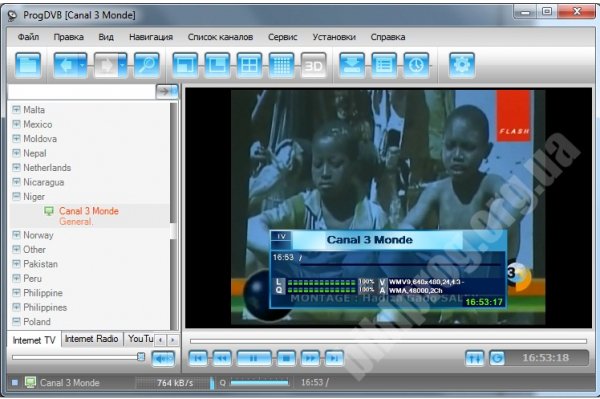Switch to the Internet Radio tab

pyautogui.click(x=92, y=339)
